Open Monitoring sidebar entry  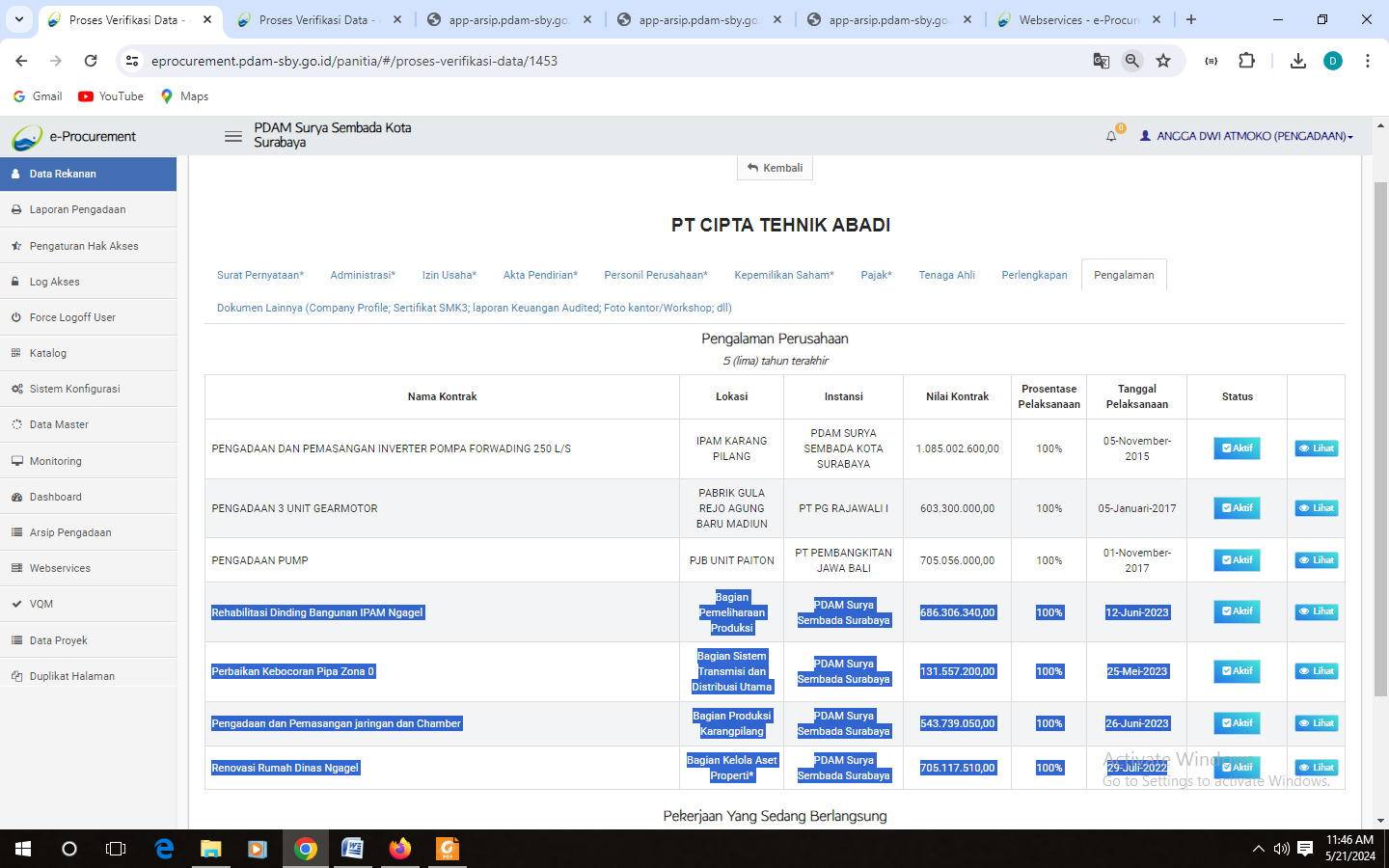coord(88,461)
